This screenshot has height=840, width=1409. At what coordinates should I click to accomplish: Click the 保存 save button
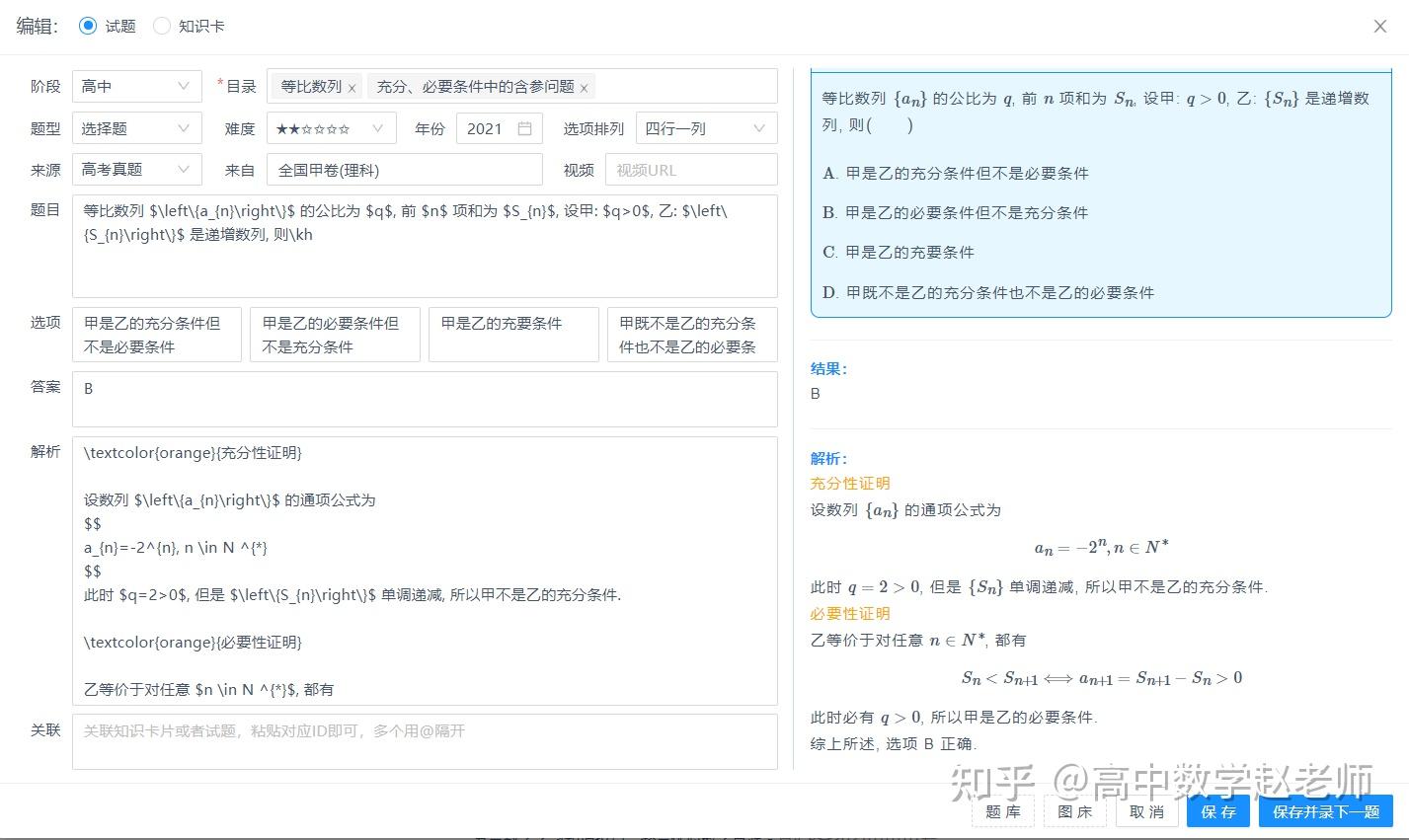[x=1217, y=811]
